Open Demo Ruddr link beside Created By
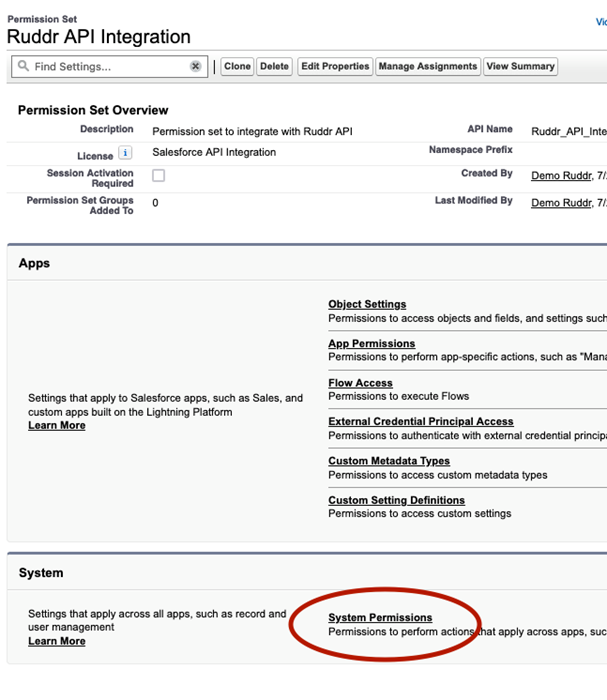This screenshot has height=700, width=607. pos(561,175)
